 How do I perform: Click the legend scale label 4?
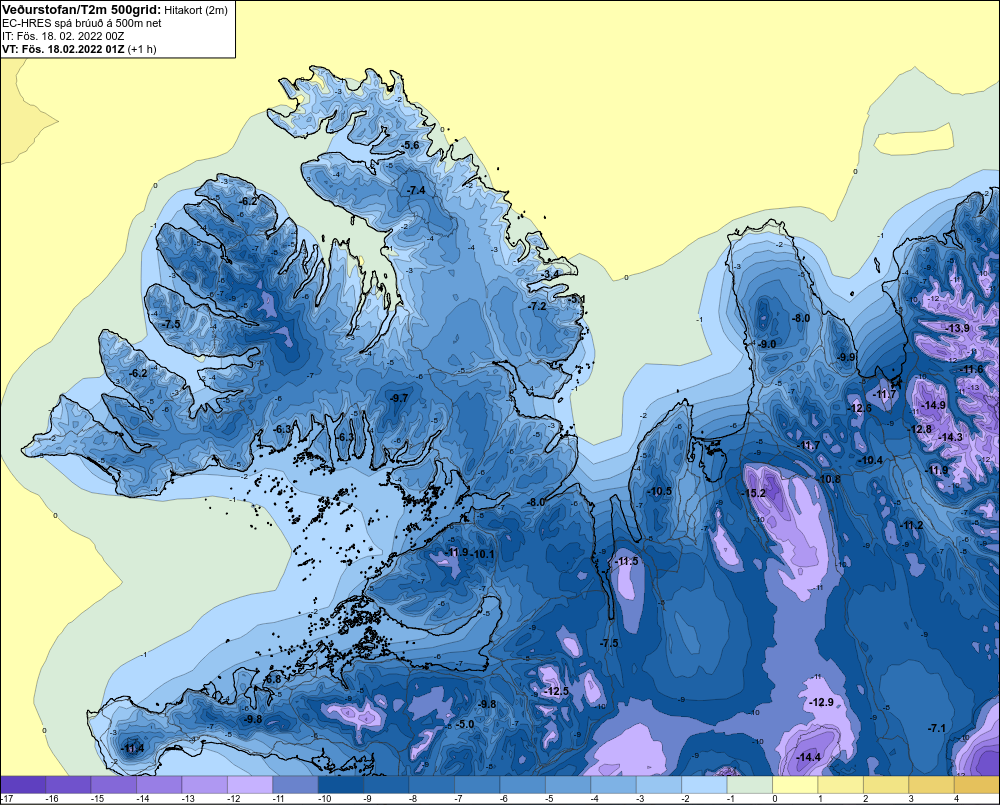click(x=956, y=799)
